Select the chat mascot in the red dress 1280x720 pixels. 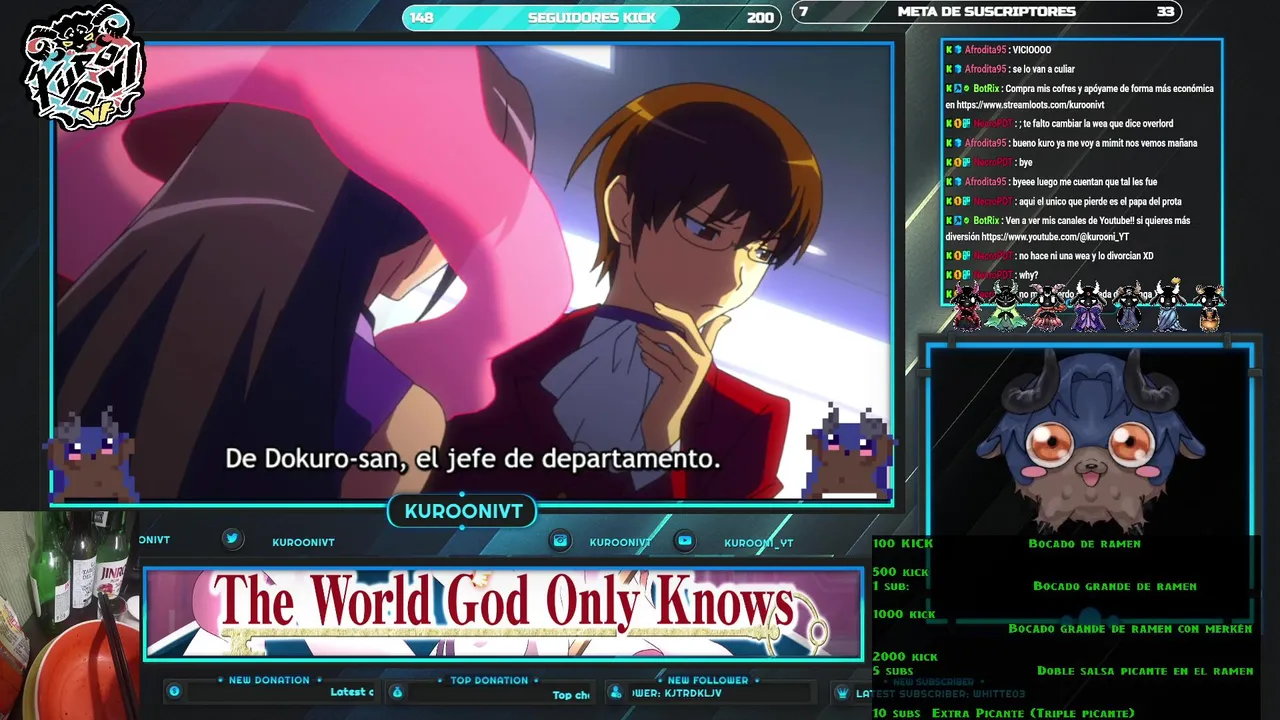pos(1047,306)
